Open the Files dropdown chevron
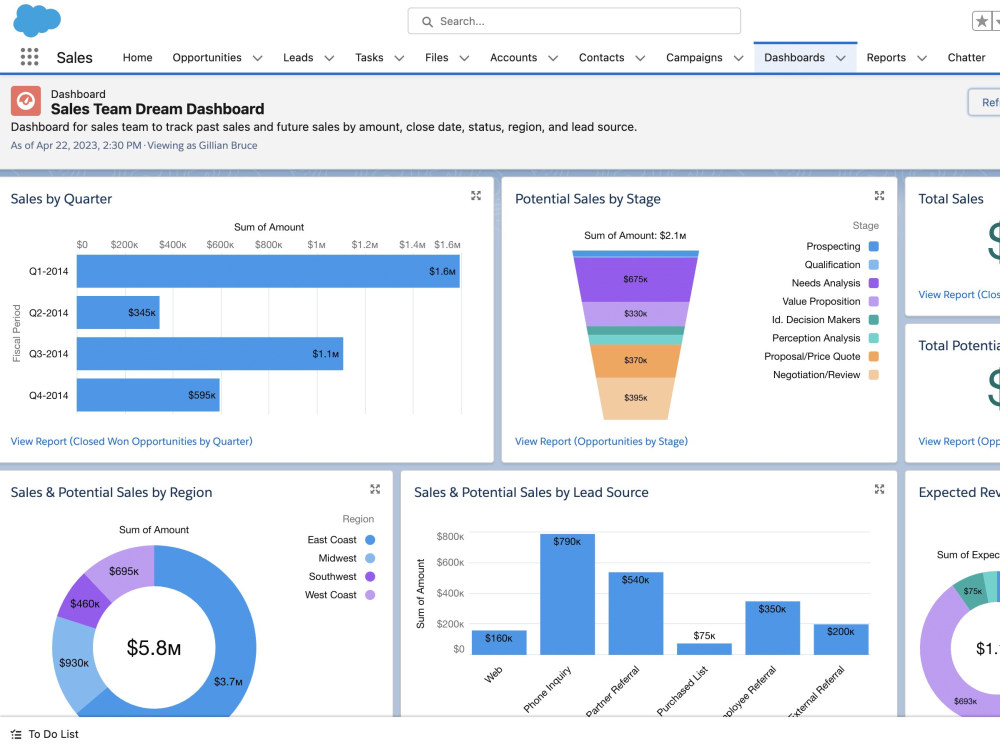The width and height of the screenshot is (1000, 750). [464, 58]
